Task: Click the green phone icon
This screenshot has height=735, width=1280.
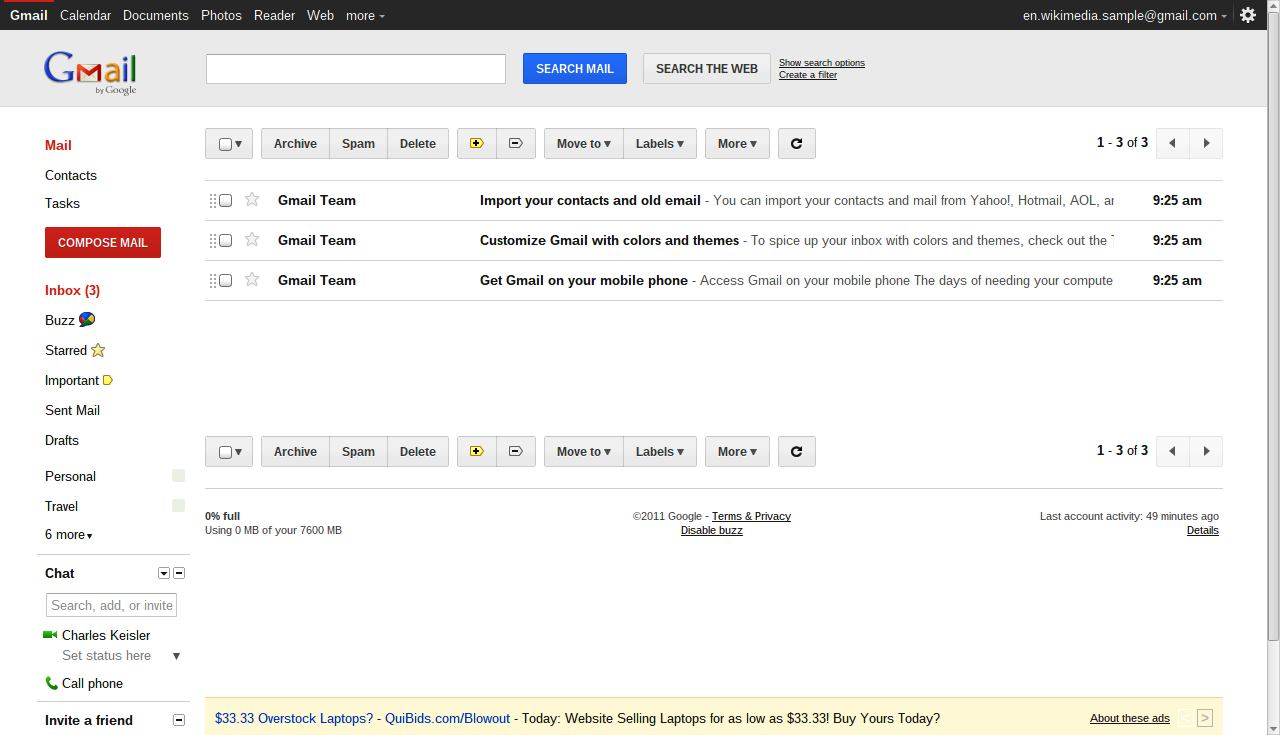Action: pyautogui.click(x=51, y=683)
